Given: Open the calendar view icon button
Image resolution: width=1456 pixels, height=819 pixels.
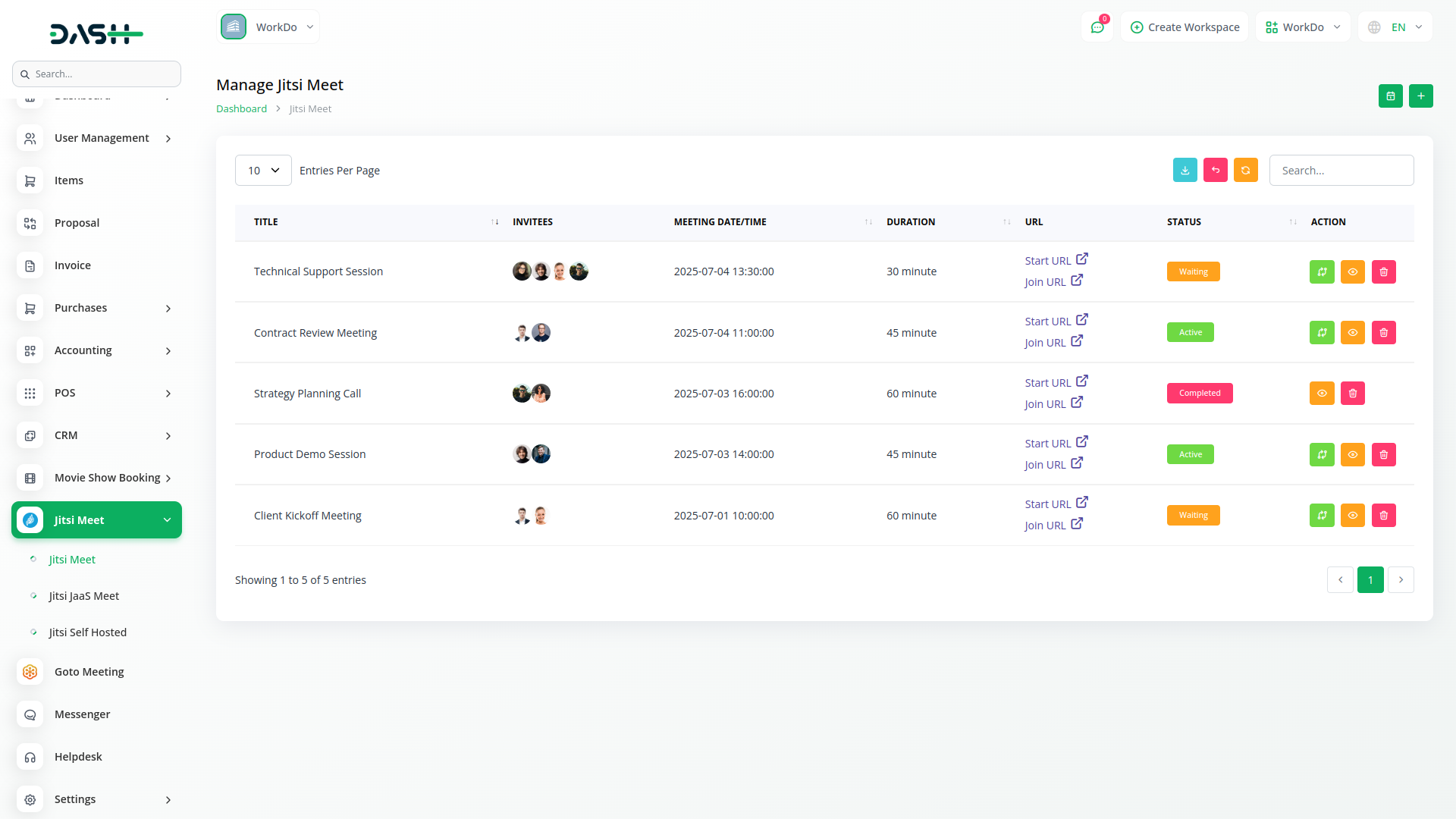Looking at the screenshot, I should 1390,96.
